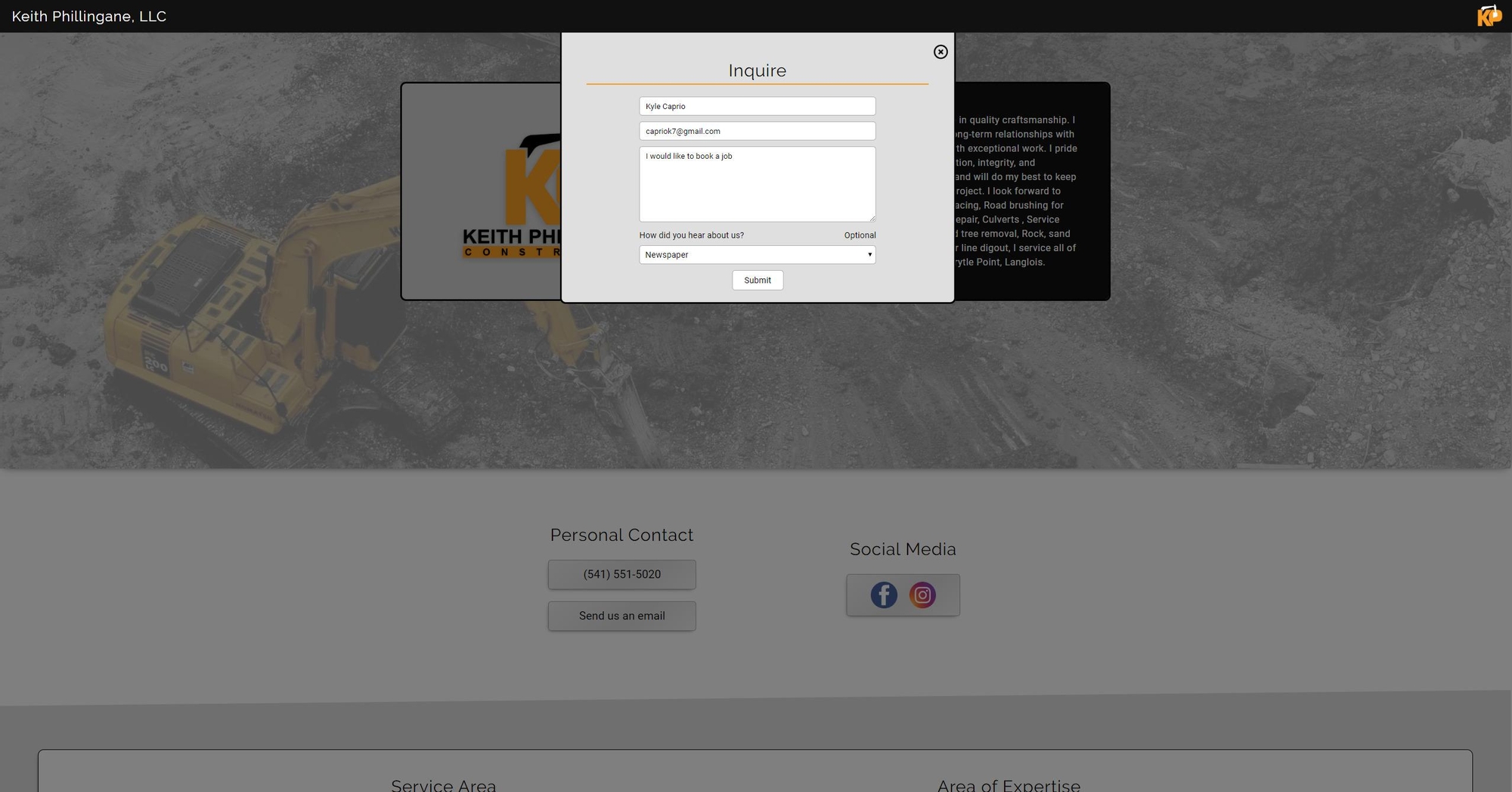Focus the name field with Kyle Caprio
This screenshot has height=792, width=1512.
(x=757, y=107)
